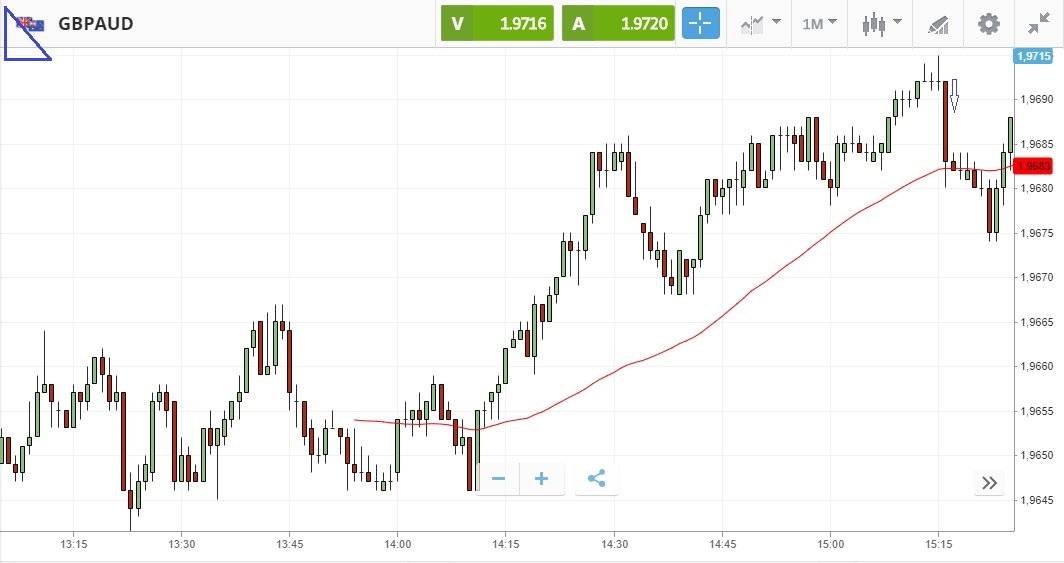Click the blue down arrow marker
Image resolution: width=1064 pixels, height=563 pixels.
tap(954, 96)
